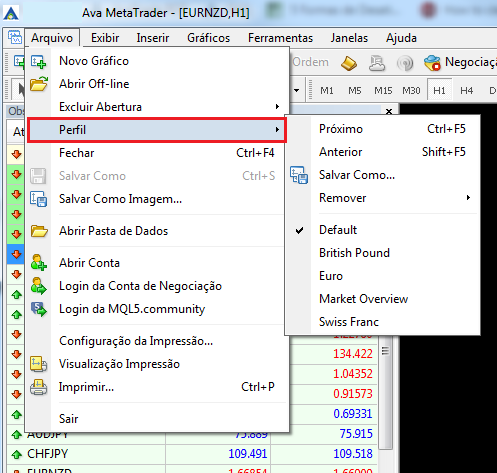This screenshot has height=473, width=497.
Task: Choose Sair to exit the application
Action: click(x=157, y=419)
